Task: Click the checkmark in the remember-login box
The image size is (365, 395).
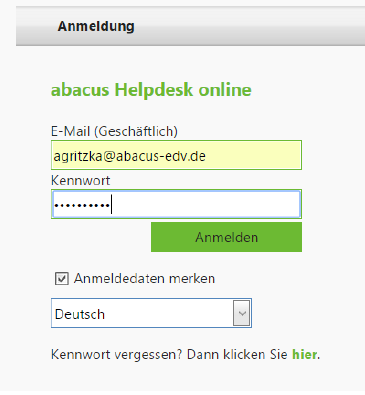Action: click(x=62, y=278)
